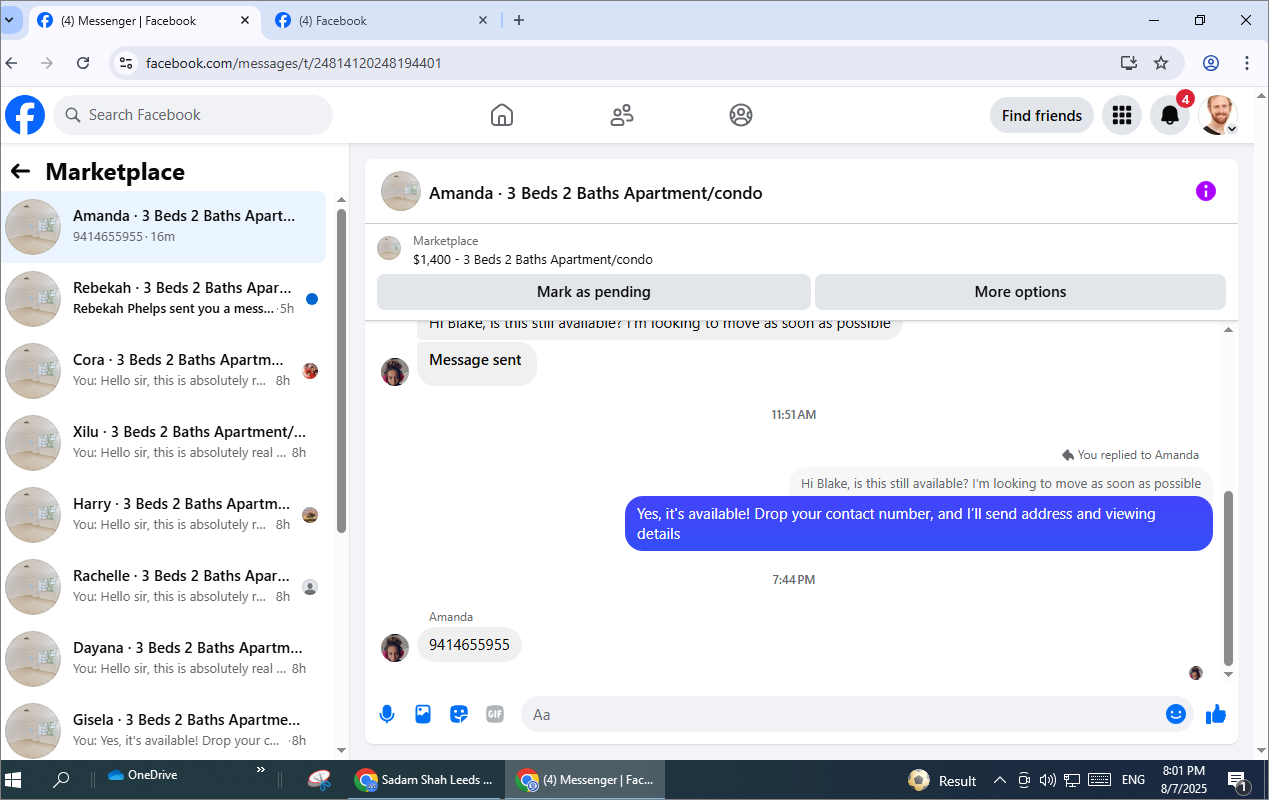
Task: Attach a photo using the image icon
Action: click(423, 714)
